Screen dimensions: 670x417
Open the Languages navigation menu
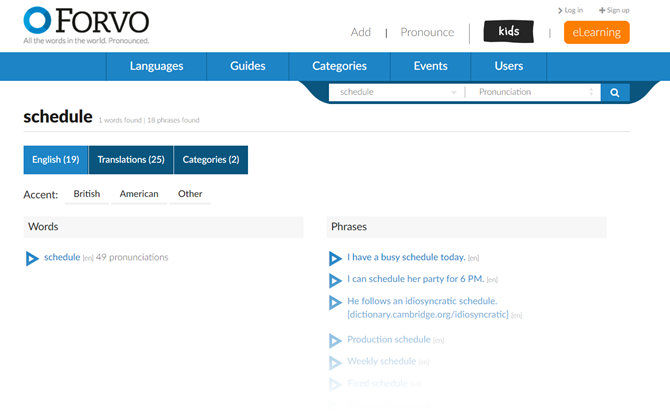(x=156, y=66)
